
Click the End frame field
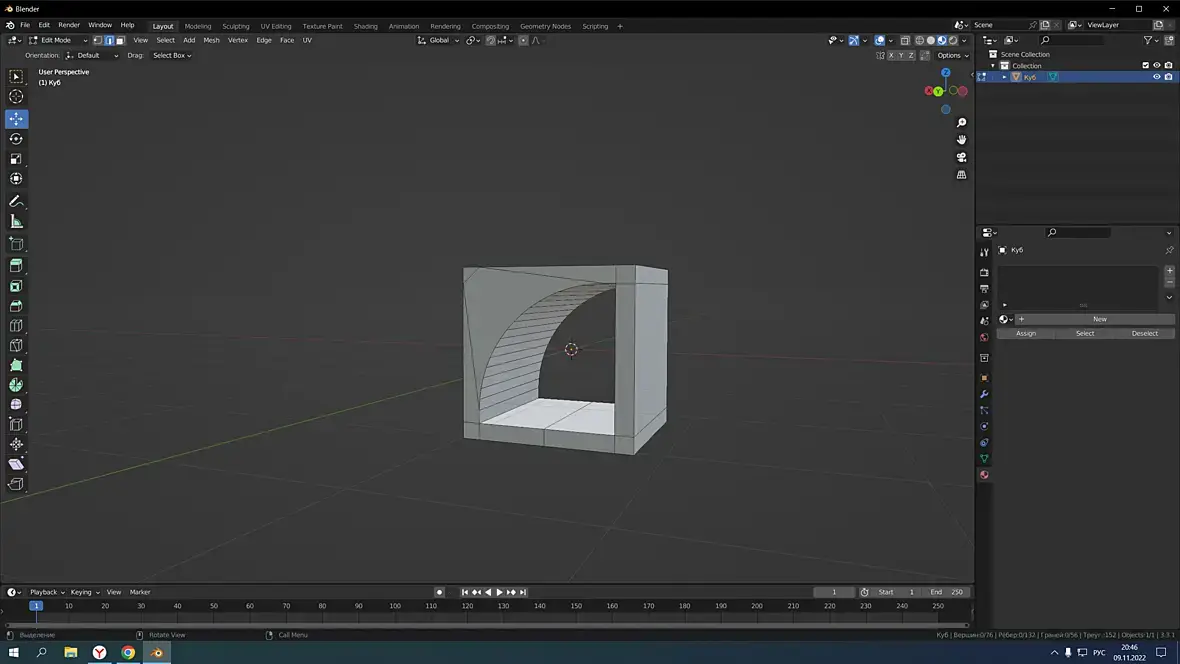tap(946, 592)
